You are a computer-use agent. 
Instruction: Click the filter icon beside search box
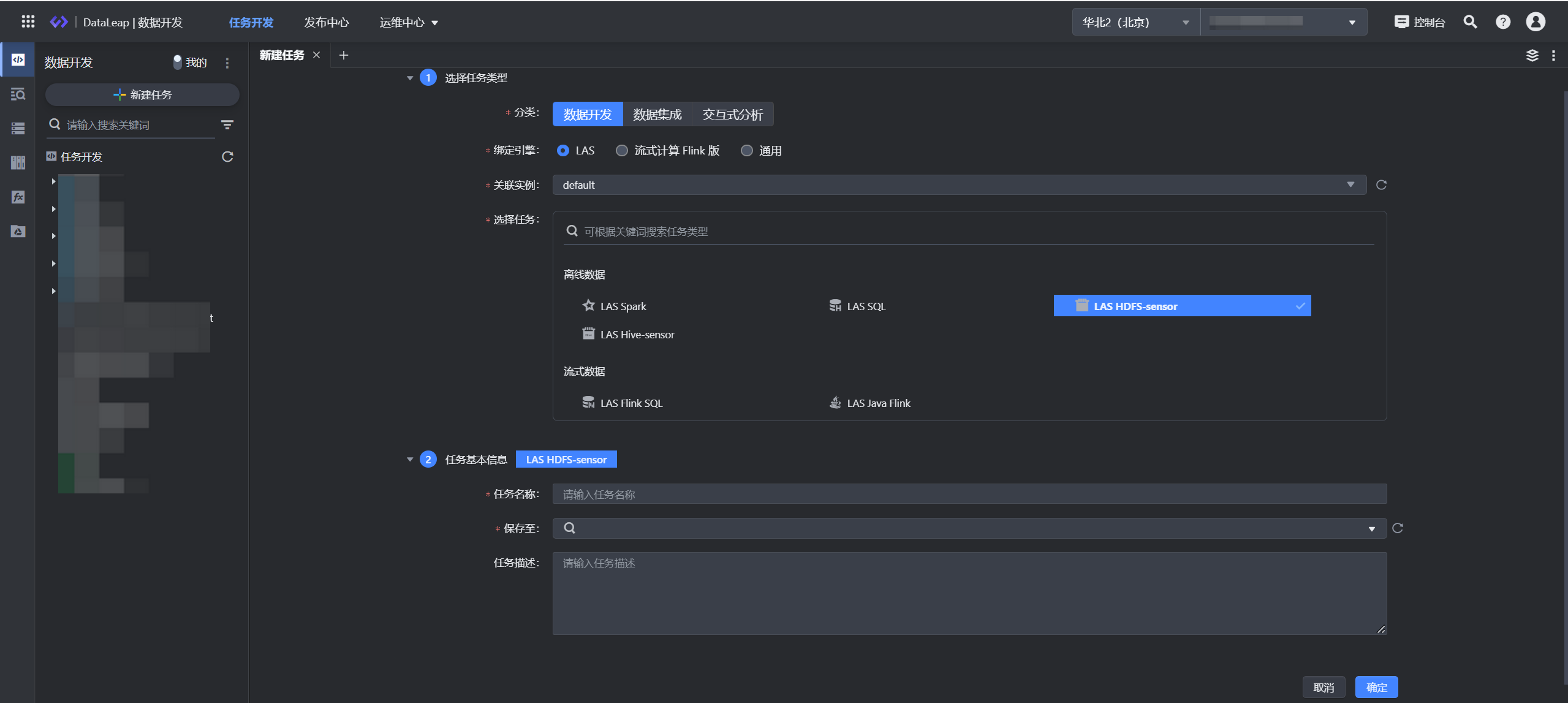227,125
